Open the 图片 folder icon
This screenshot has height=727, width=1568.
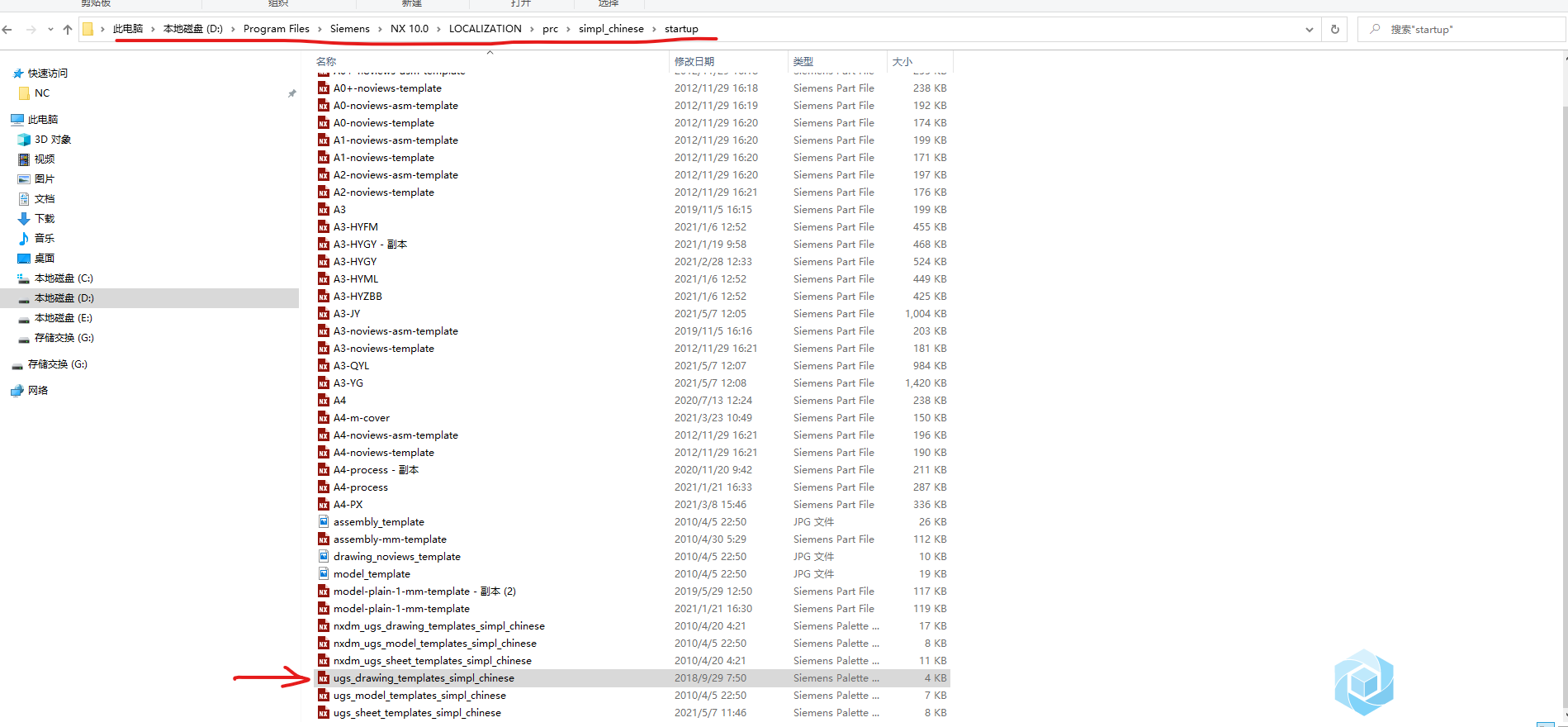[24, 179]
